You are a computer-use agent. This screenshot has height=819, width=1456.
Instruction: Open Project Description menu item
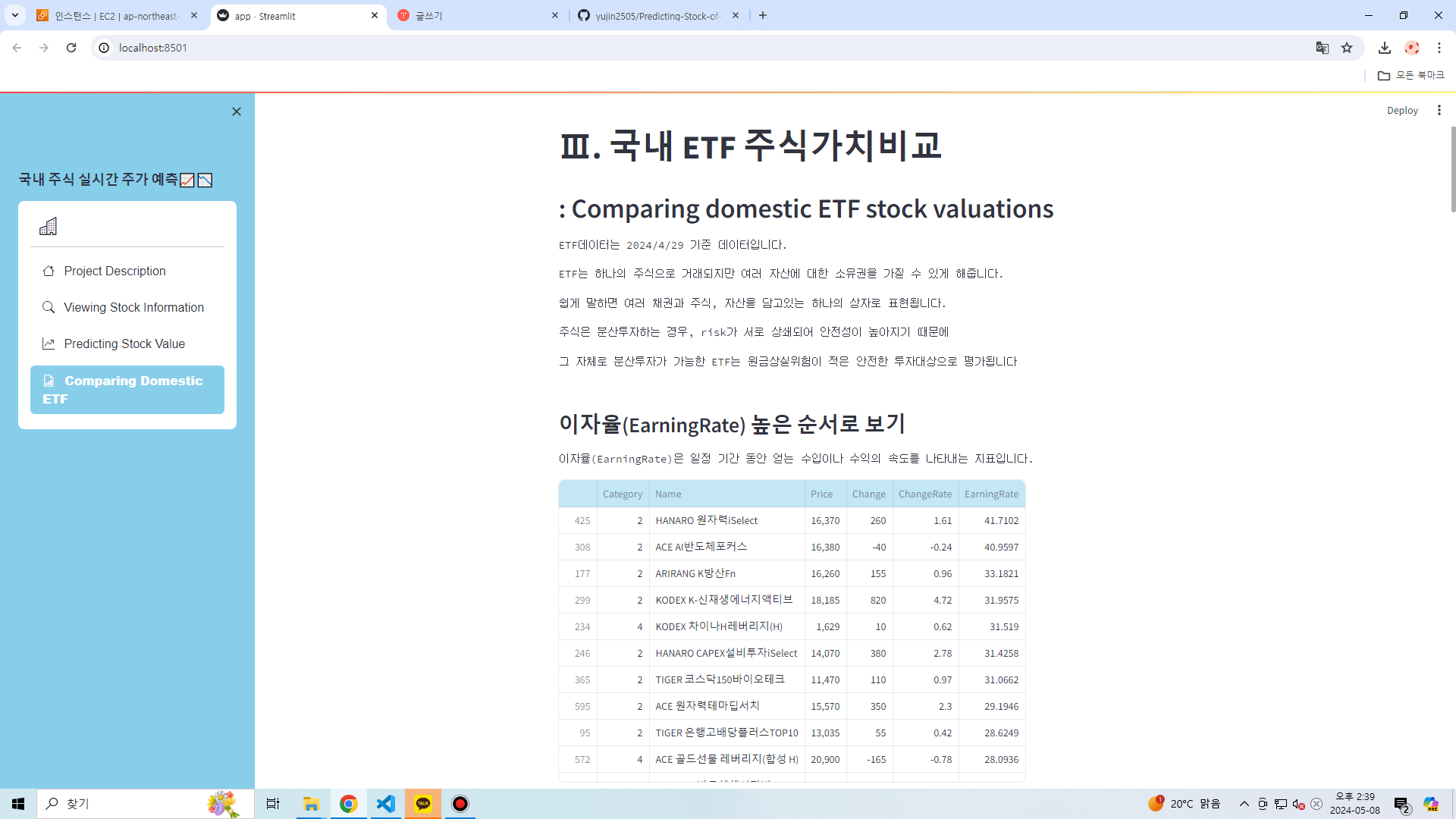115,271
